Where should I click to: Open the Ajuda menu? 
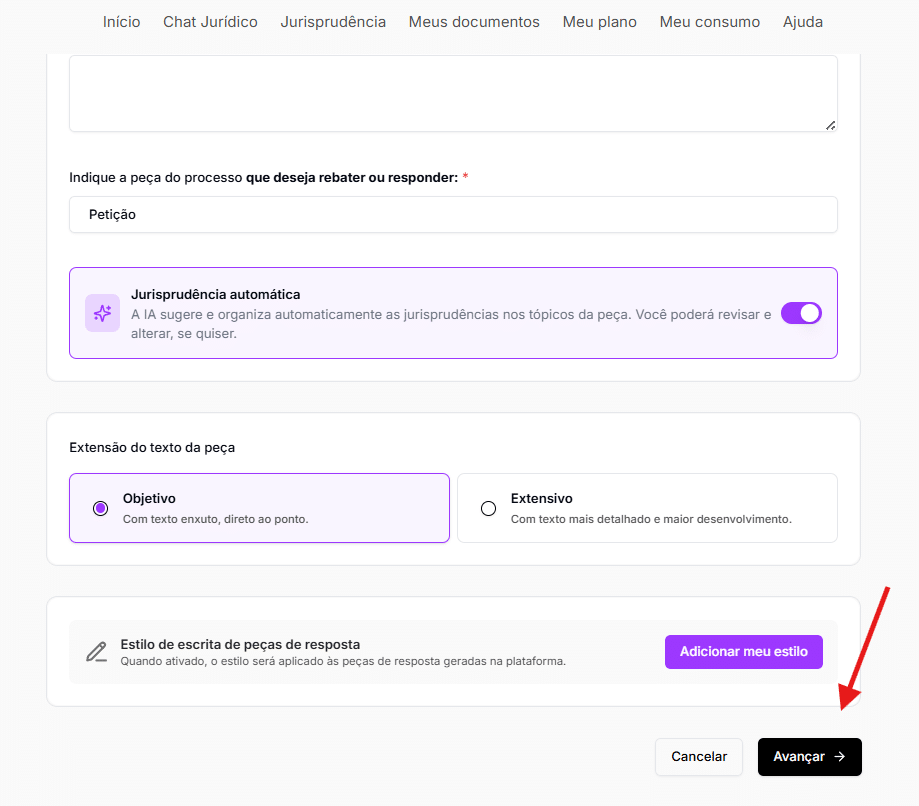(x=803, y=22)
